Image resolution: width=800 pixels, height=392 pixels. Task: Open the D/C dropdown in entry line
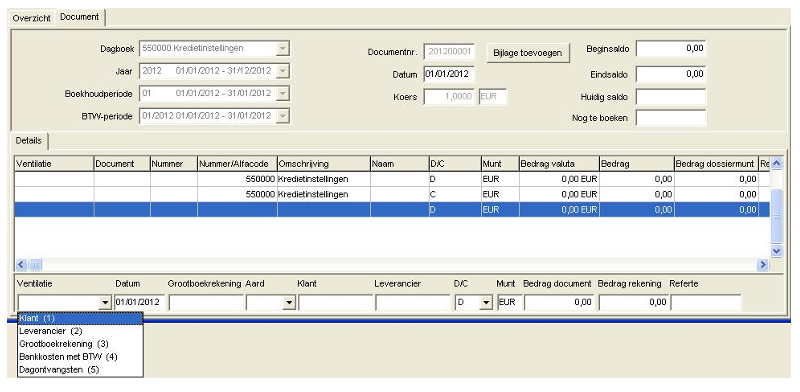(x=485, y=303)
